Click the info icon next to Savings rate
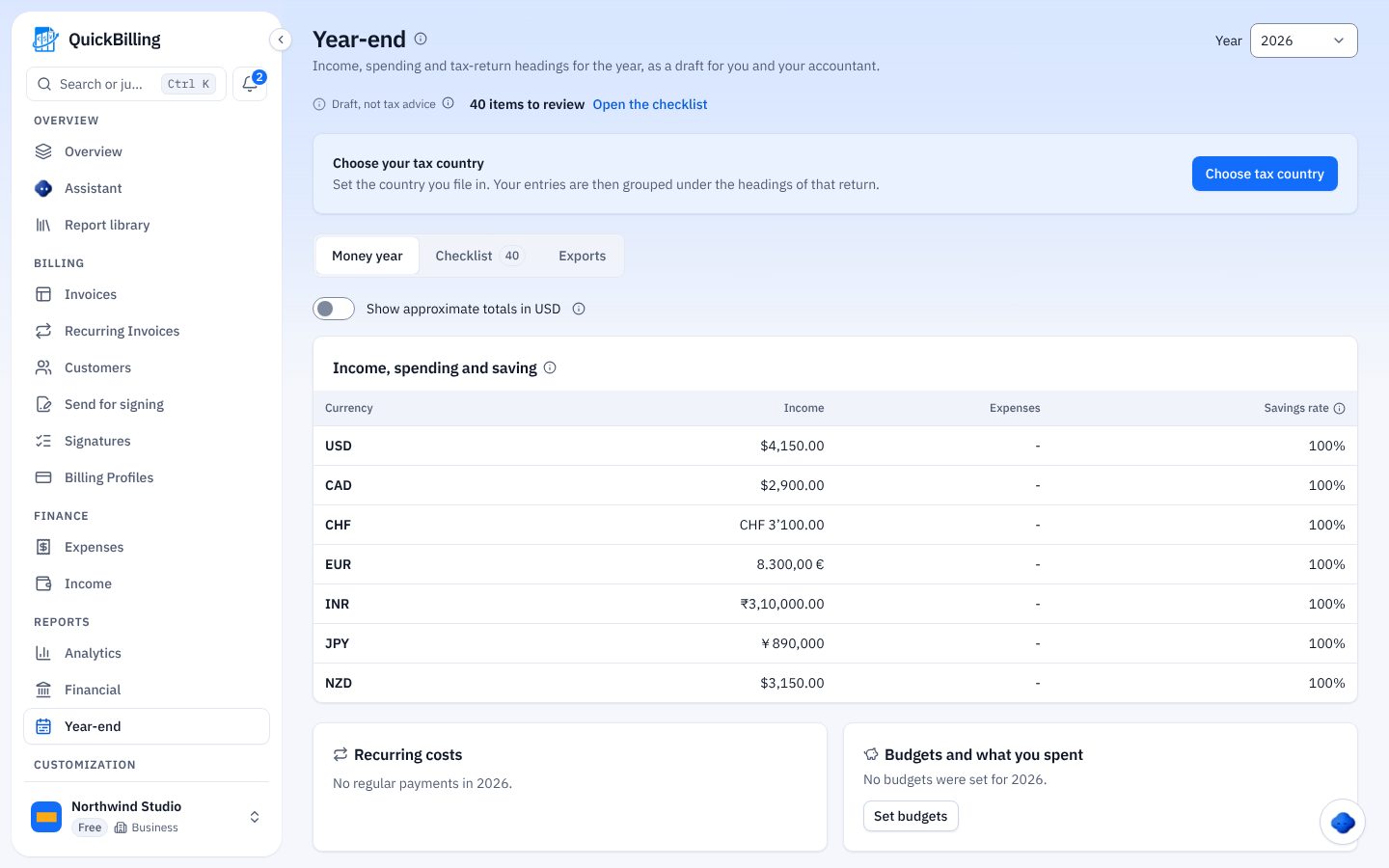1389x868 pixels. (x=1339, y=408)
